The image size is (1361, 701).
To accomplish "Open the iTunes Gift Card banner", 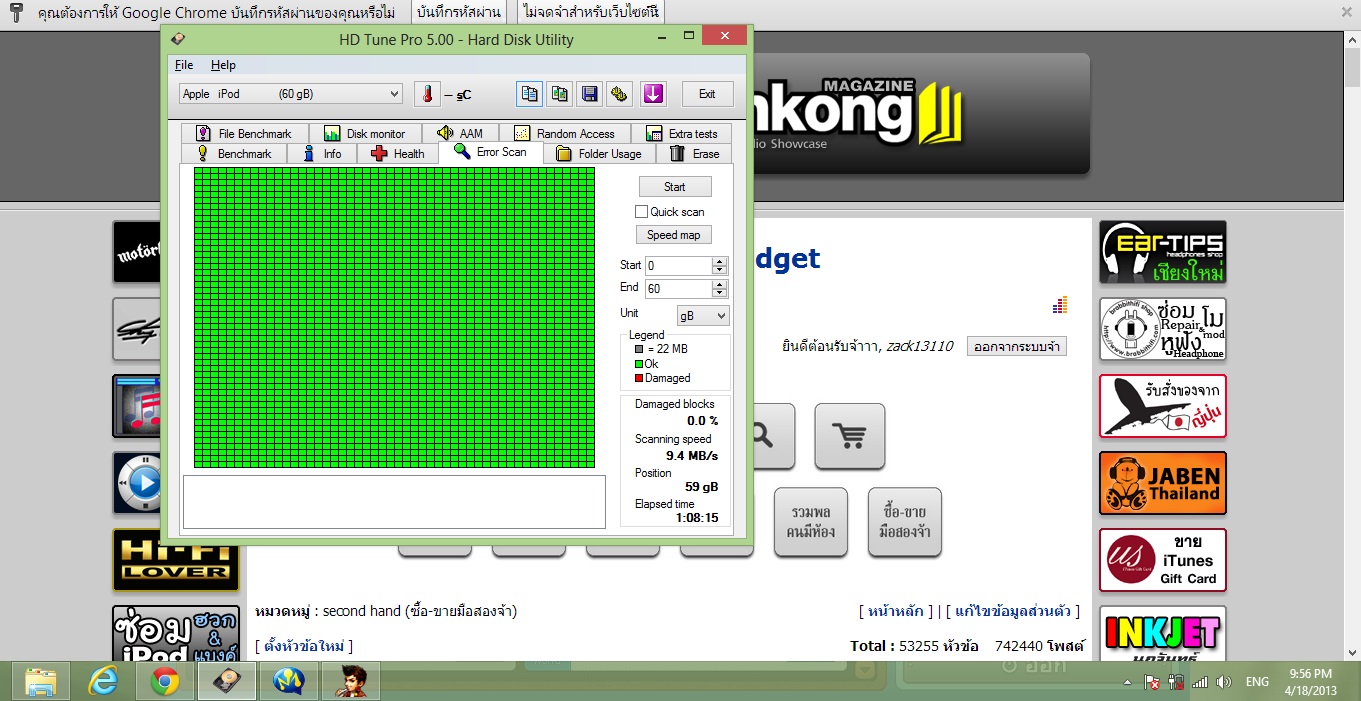I will 1163,560.
